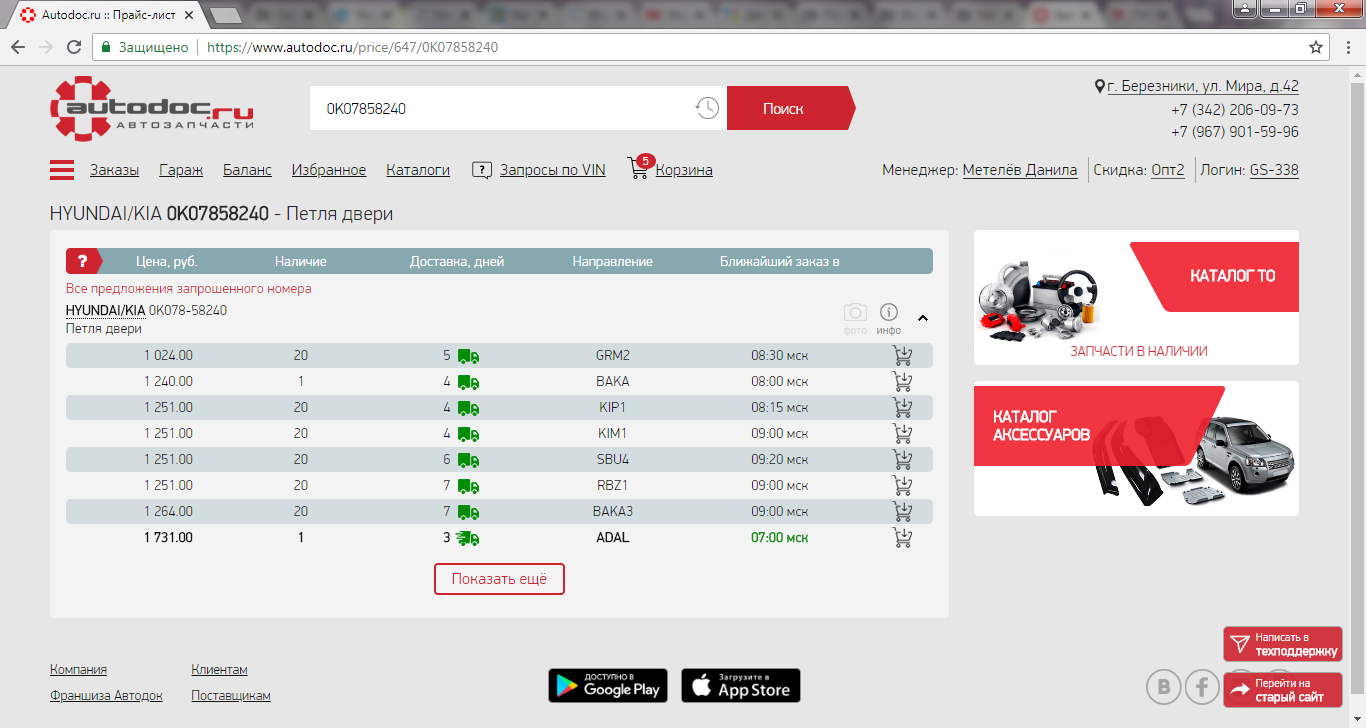This screenshot has height=728, width=1366.
Task: Open manager Метелёв Данила link
Action: click(x=1020, y=170)
